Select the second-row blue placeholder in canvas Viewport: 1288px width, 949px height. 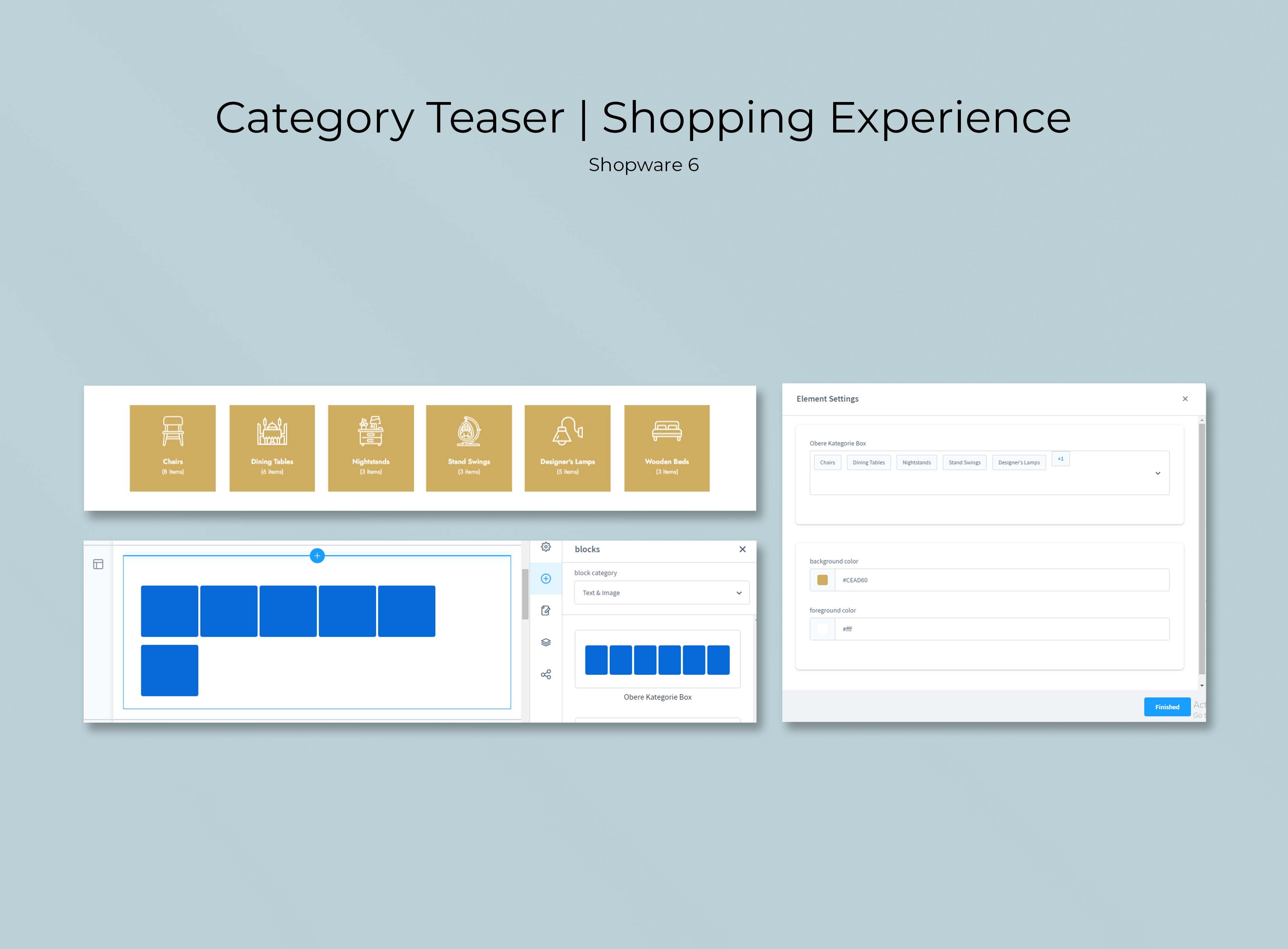click(169, 670)
